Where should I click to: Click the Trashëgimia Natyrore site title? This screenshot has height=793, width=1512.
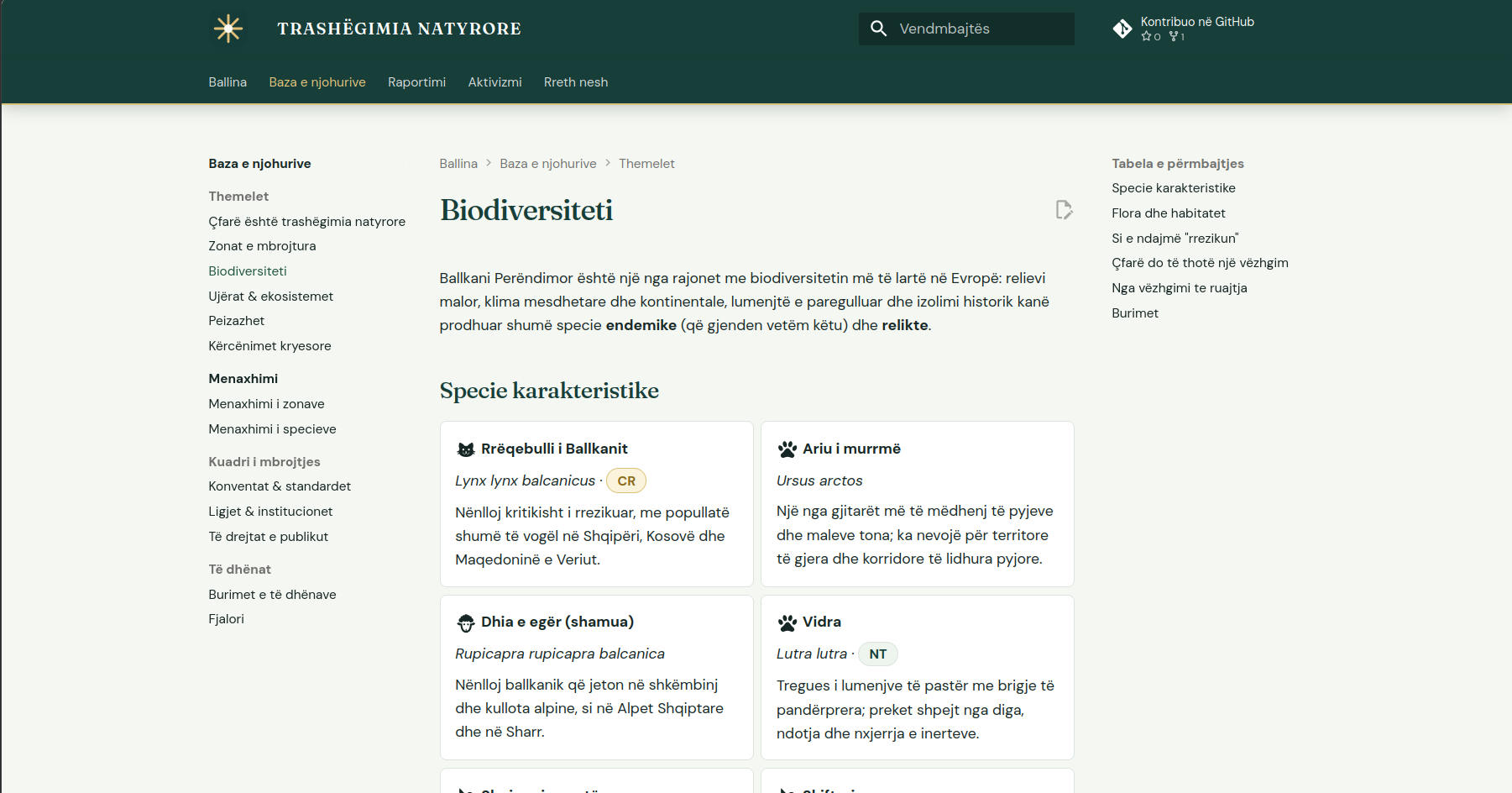tap(400, 29)
